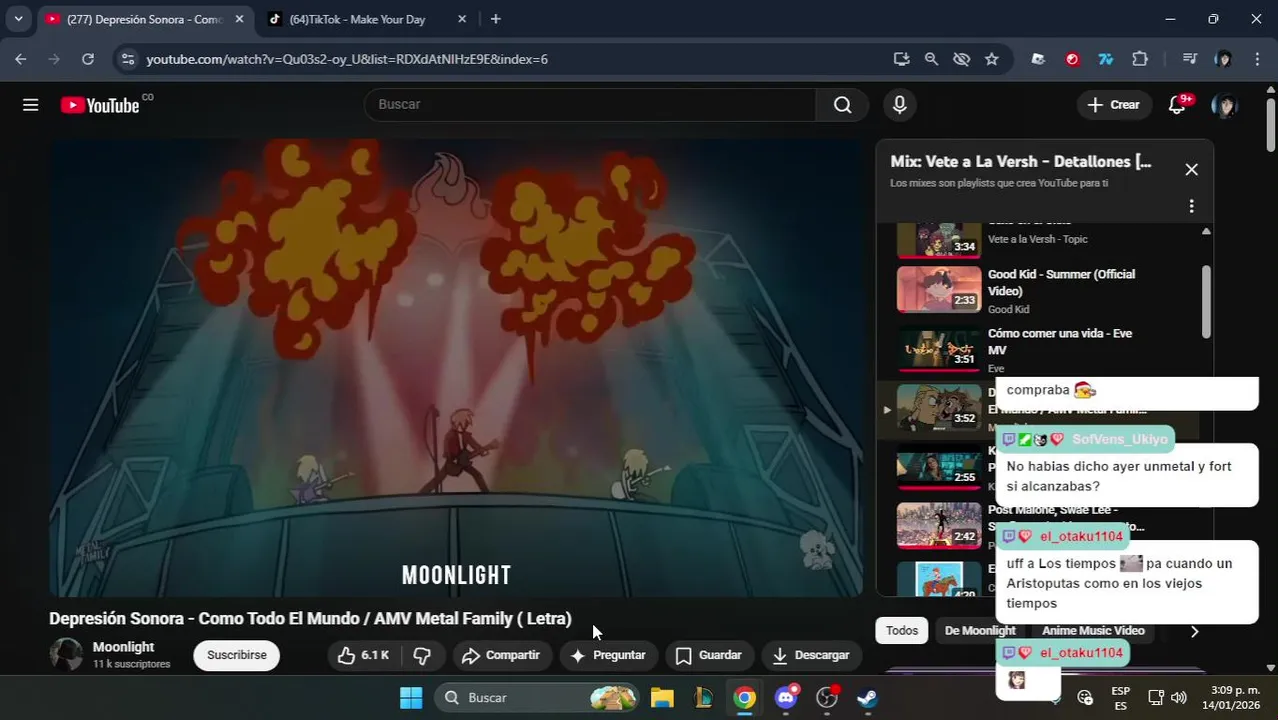This screenshot has height=720, width=1278.
Task: Open the media controls music icon
Action: (1189, 59)
